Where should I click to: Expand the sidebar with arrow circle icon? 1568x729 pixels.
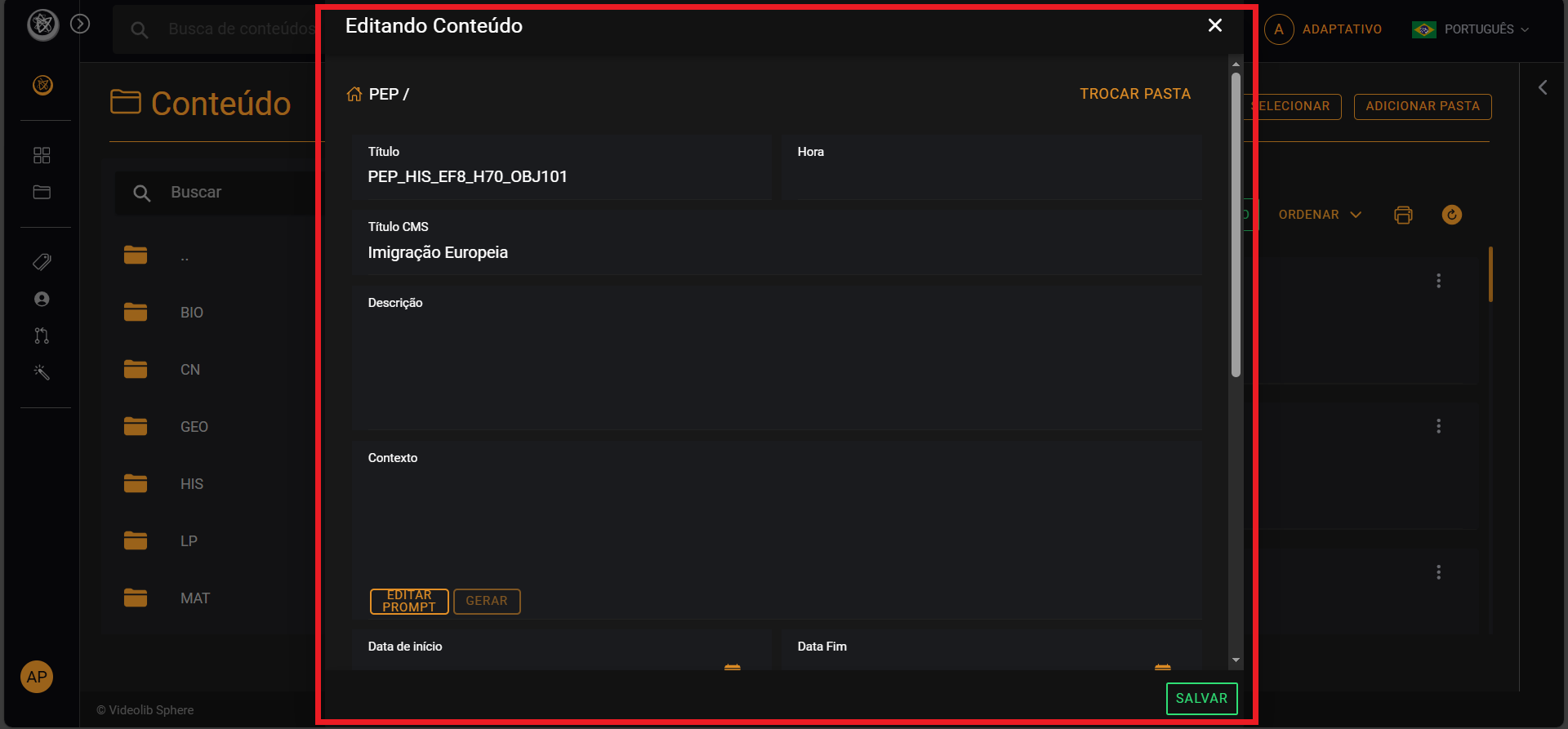tap(80, 24)
